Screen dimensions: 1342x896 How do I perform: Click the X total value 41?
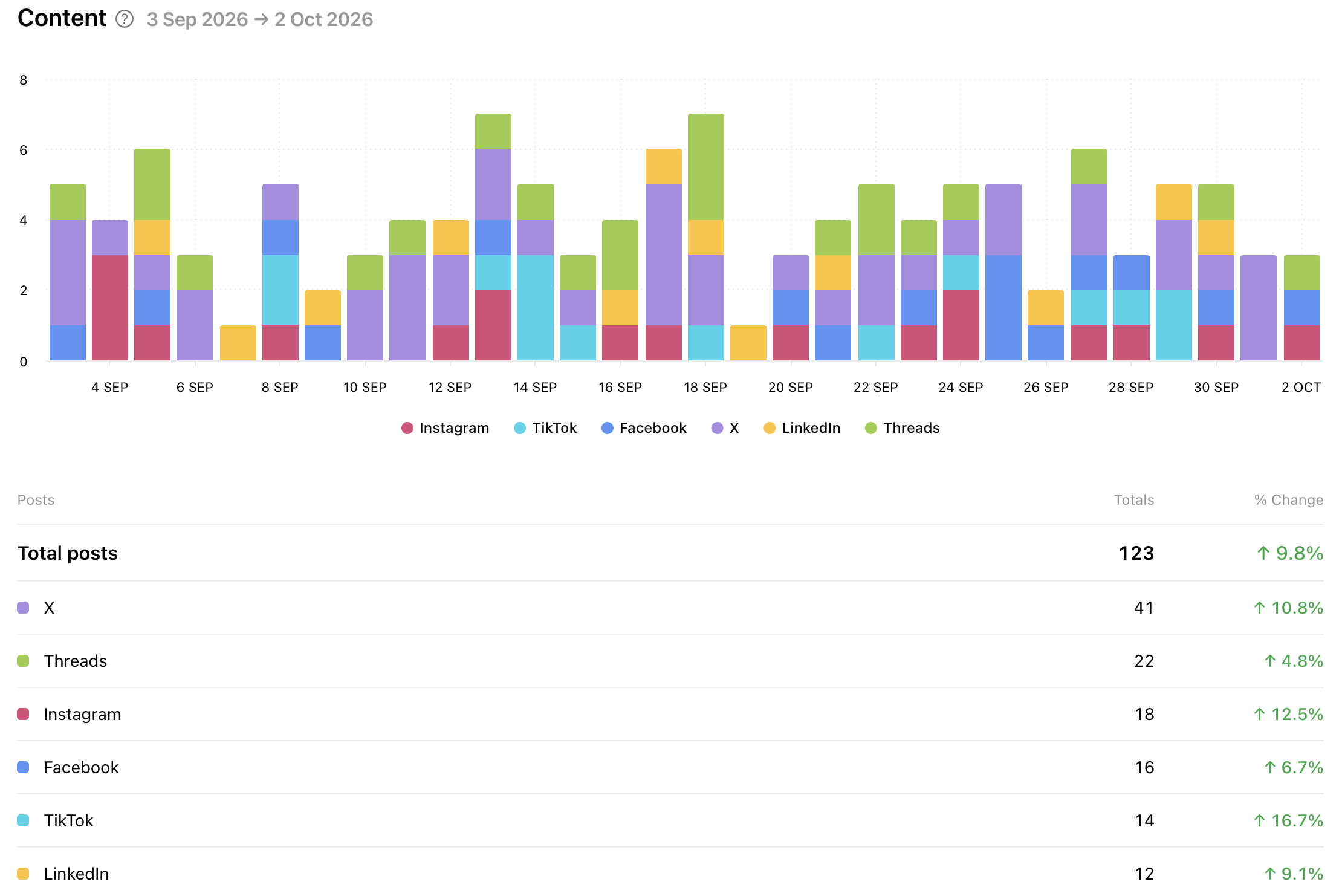1144,608
